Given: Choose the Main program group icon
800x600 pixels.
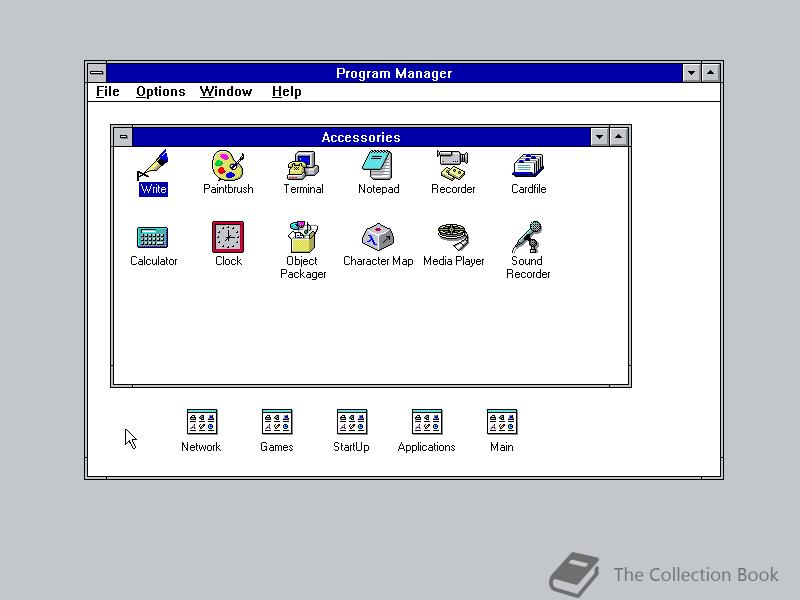Looking at the screenshot, I should point(502,422).
